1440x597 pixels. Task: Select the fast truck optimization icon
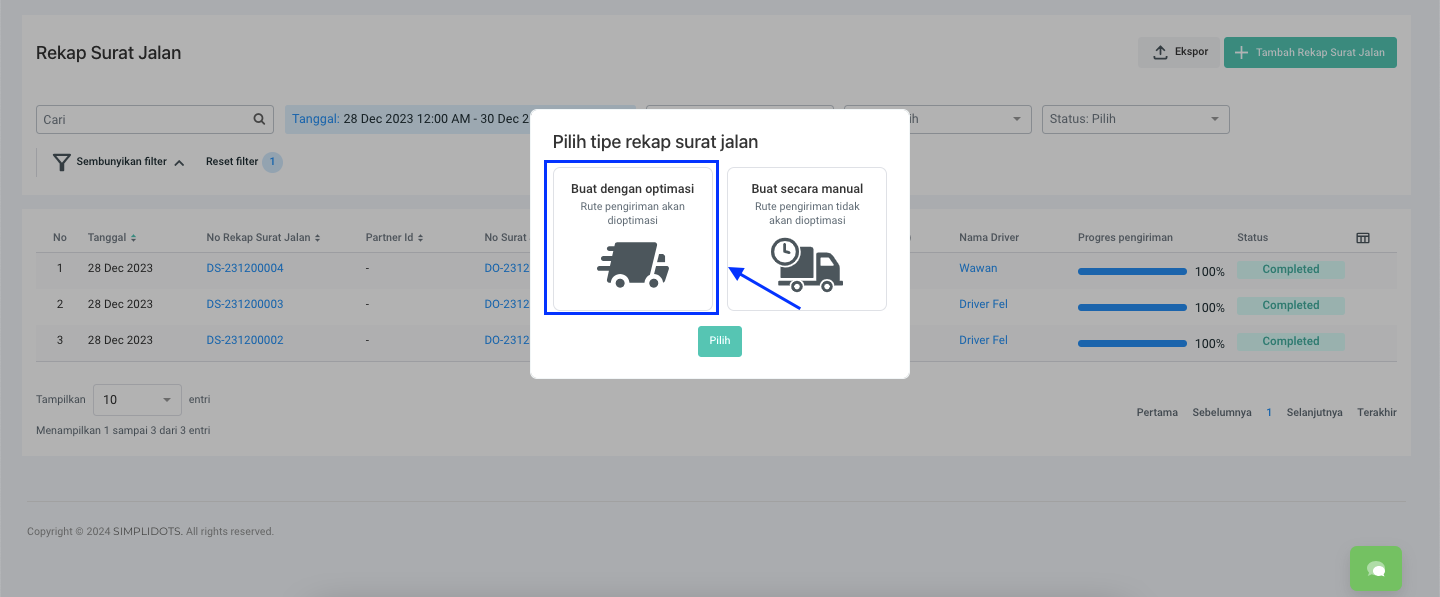pyautogui.click(x=632, y=265)
